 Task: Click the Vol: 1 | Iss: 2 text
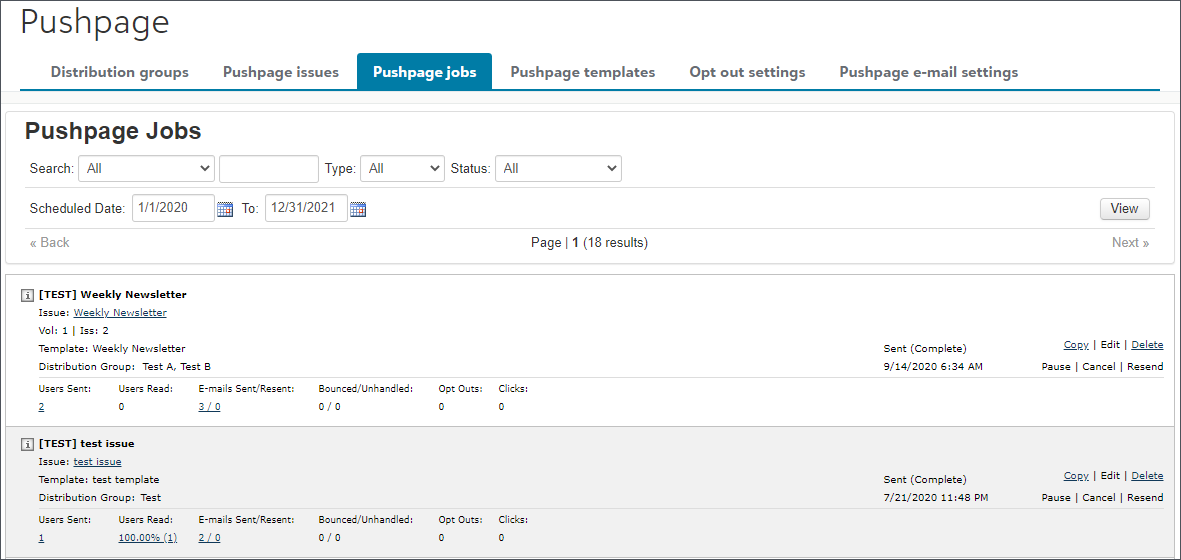click(74, 330)
